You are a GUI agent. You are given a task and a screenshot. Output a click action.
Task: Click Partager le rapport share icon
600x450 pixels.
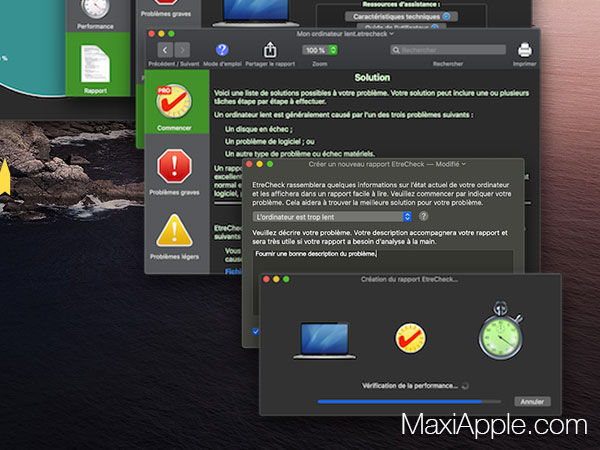(270, 50)
